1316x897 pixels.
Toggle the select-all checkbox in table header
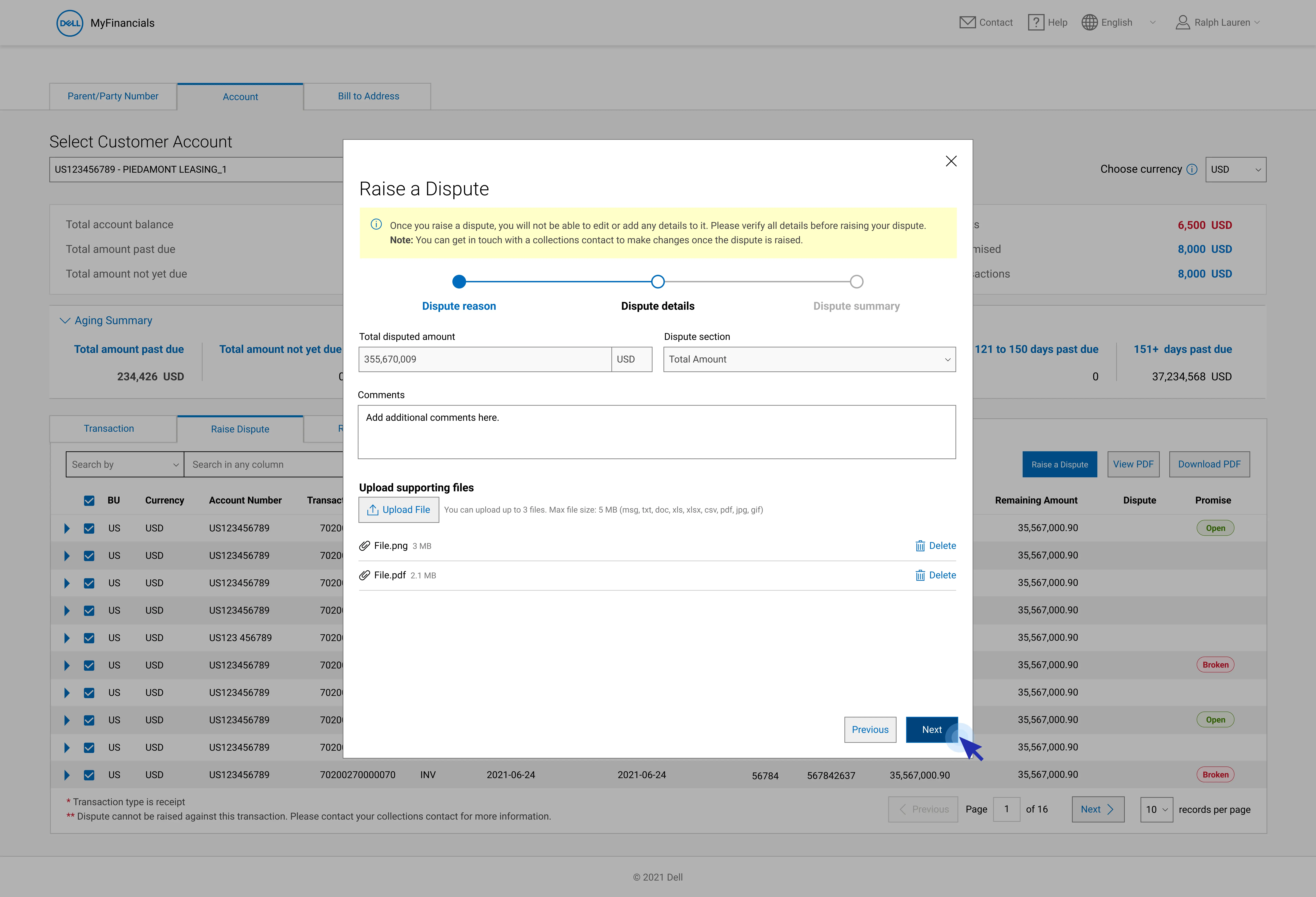[x=89, y=501]
